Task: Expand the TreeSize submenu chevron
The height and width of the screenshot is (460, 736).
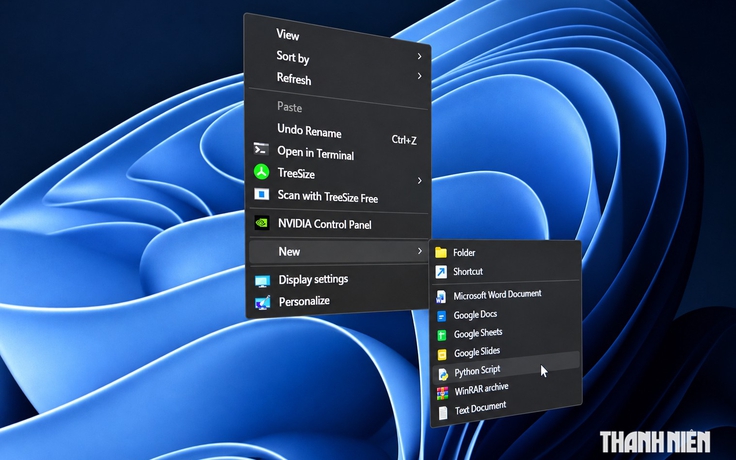Action: coord(420,181)
